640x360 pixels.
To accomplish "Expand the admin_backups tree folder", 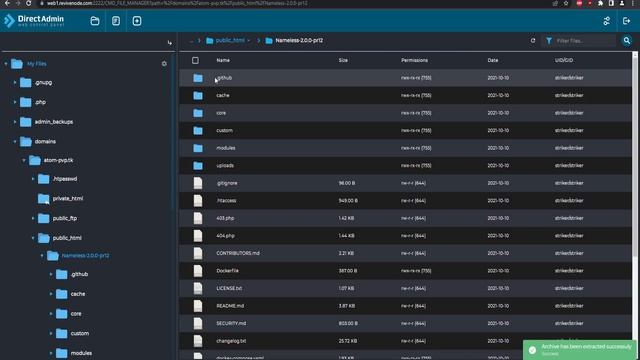I will coord(15,122).
